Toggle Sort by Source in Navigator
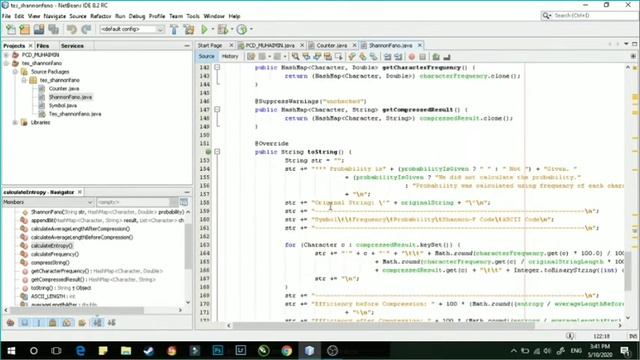640x360 pixels. [x=111, y=323]
